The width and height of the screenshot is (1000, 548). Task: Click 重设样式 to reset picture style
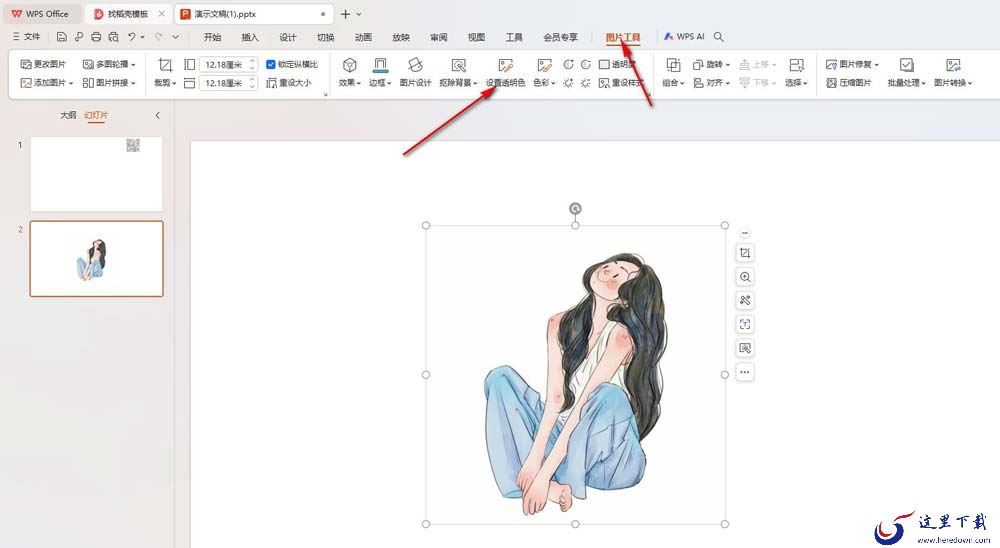click(x=621, y=83)
